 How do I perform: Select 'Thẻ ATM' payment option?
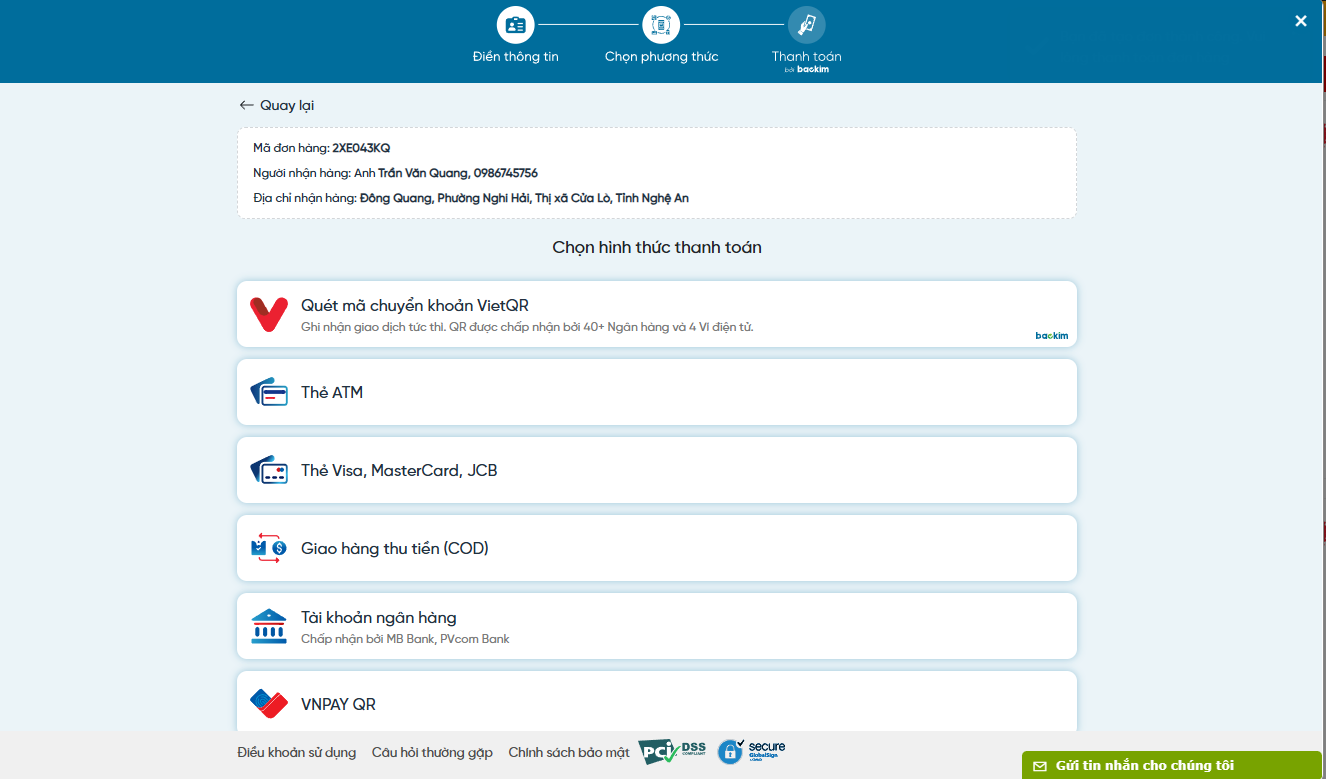pyautogui.click(x=332, y=392)
